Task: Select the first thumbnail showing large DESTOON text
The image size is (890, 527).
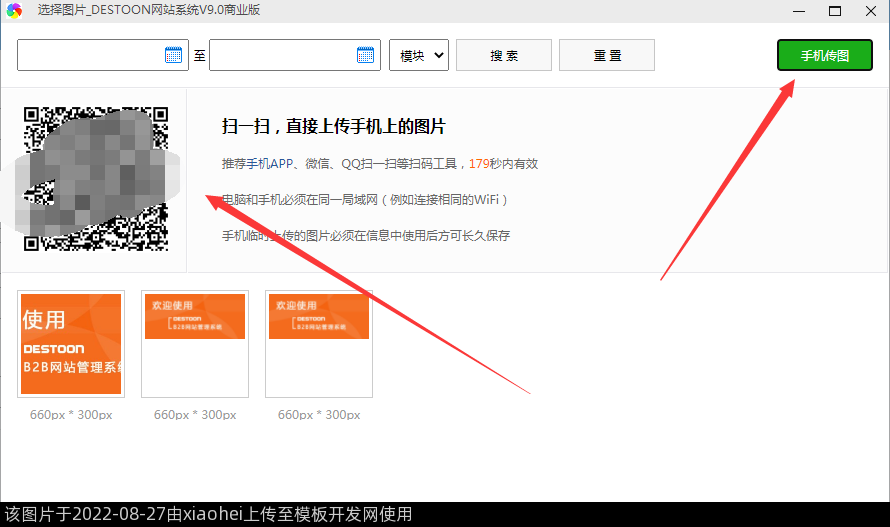Action: 71,343
